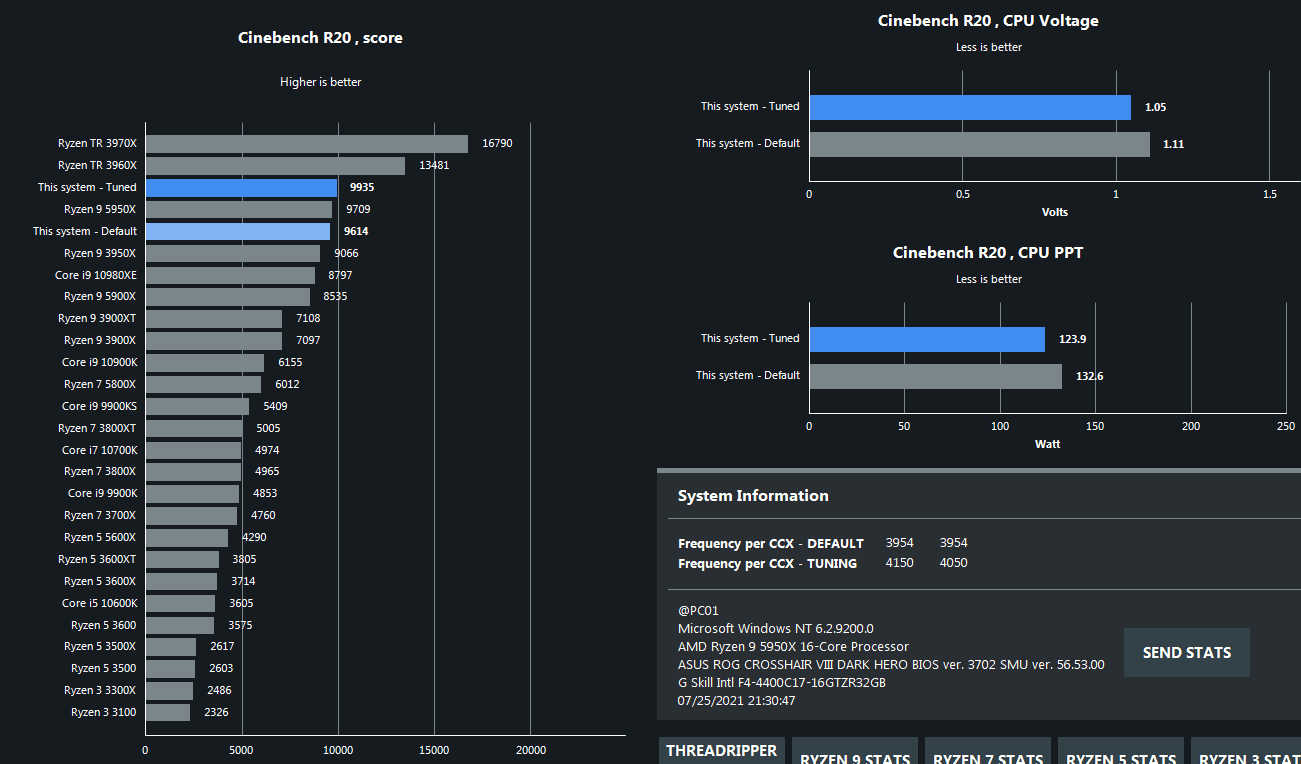
Task: Click the Cinebench R20 CPU Voltage title
Action: pos(988,21)
